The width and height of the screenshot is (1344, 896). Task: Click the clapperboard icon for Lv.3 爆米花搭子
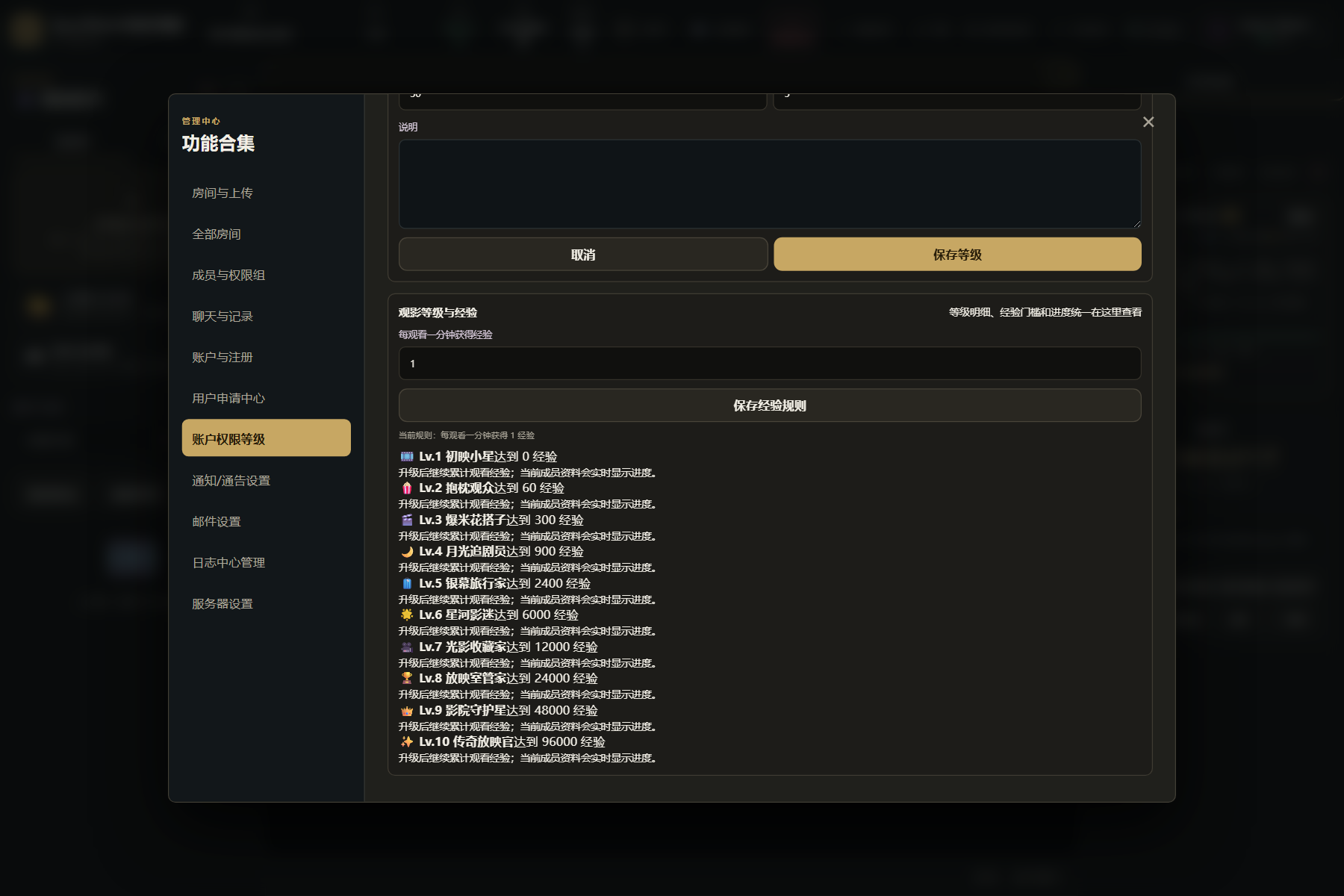click(x=407, y=520)
